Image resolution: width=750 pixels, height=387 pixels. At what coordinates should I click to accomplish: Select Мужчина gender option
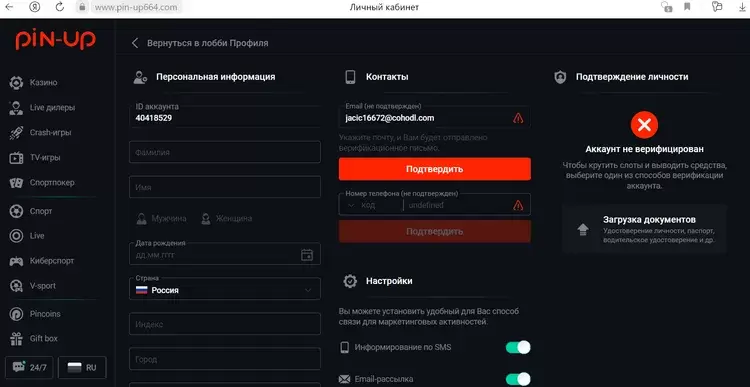161,219
